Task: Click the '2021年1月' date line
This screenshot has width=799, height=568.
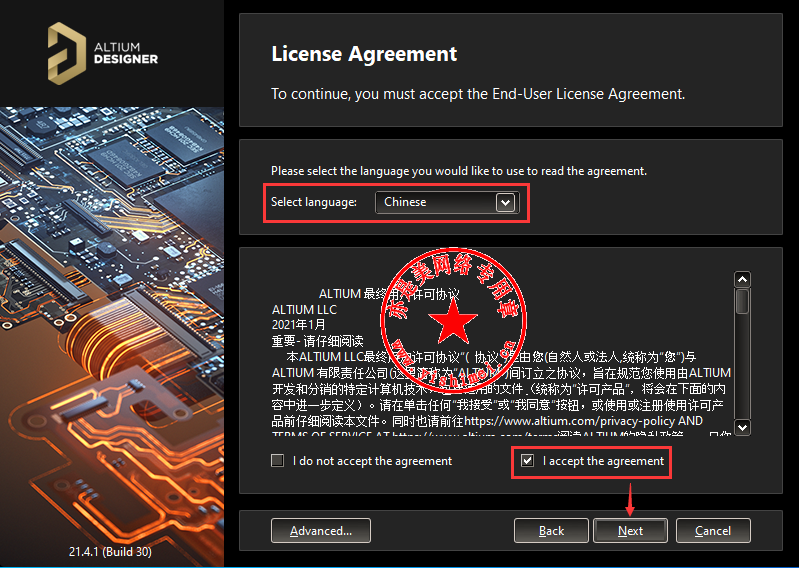Action: pyautogui.click(x=299, y=325)
